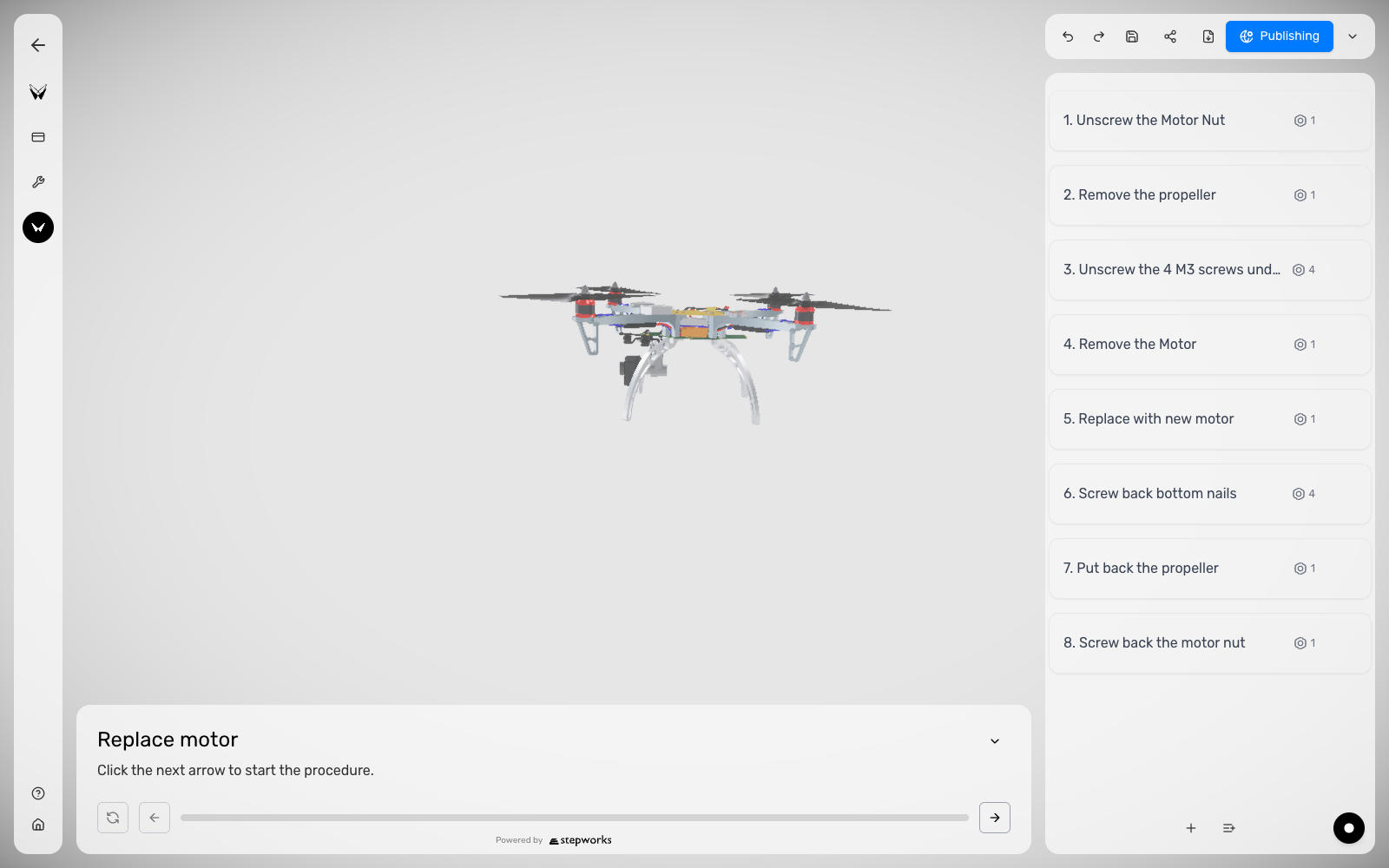Click the black record circle button

pos(1349,828)
